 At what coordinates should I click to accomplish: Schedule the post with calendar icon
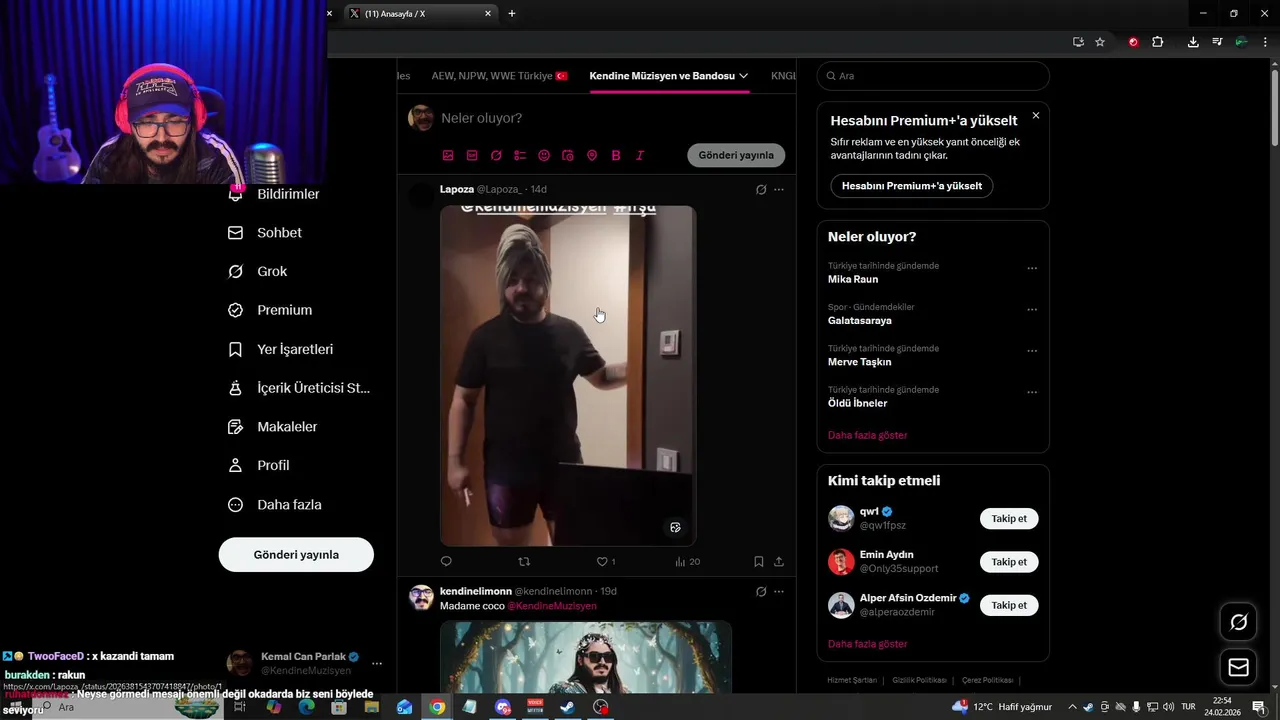(x=568, y=156)
